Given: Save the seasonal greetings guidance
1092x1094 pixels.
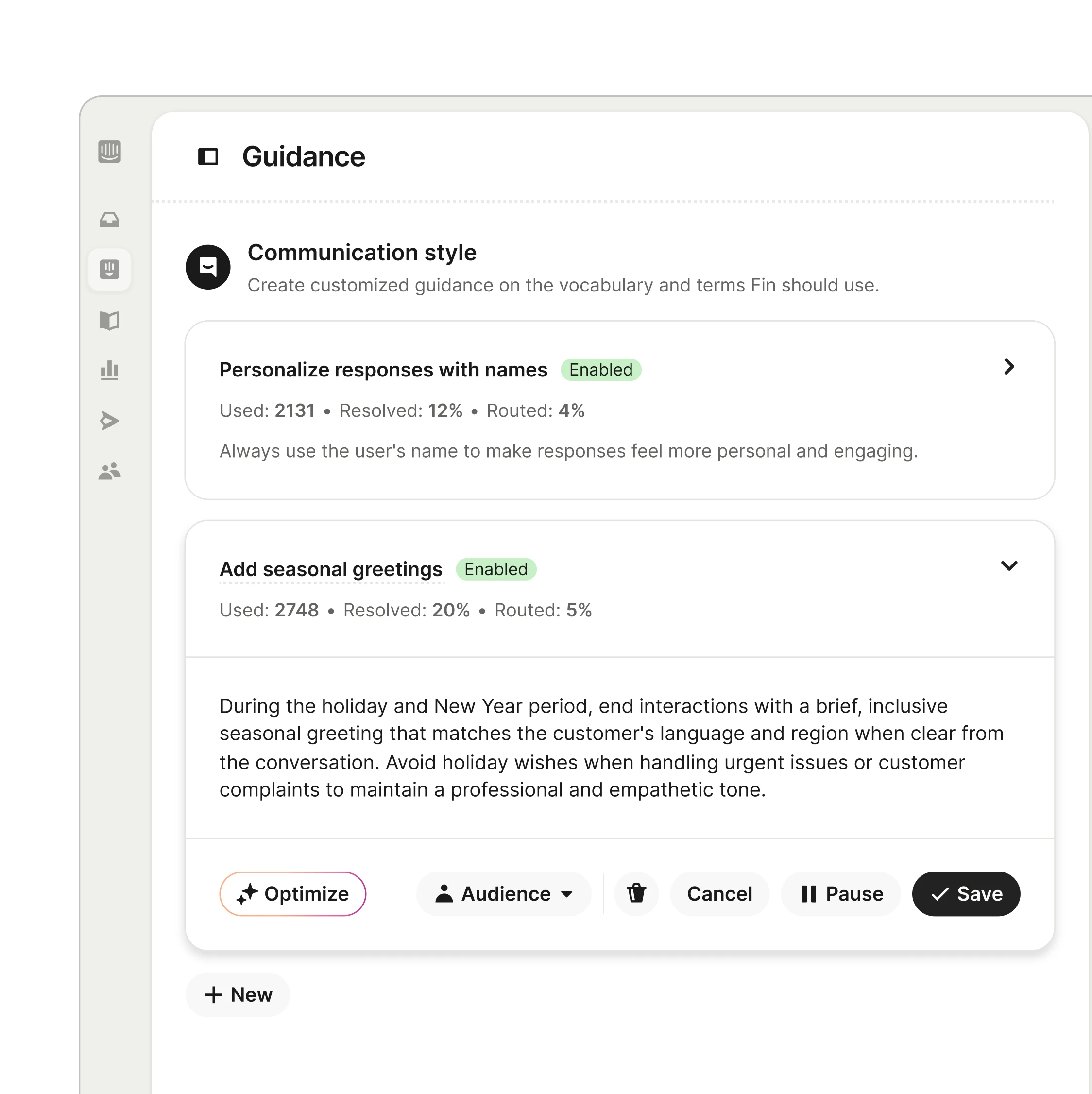Looking at the screenshot, I should pos(965,893).
